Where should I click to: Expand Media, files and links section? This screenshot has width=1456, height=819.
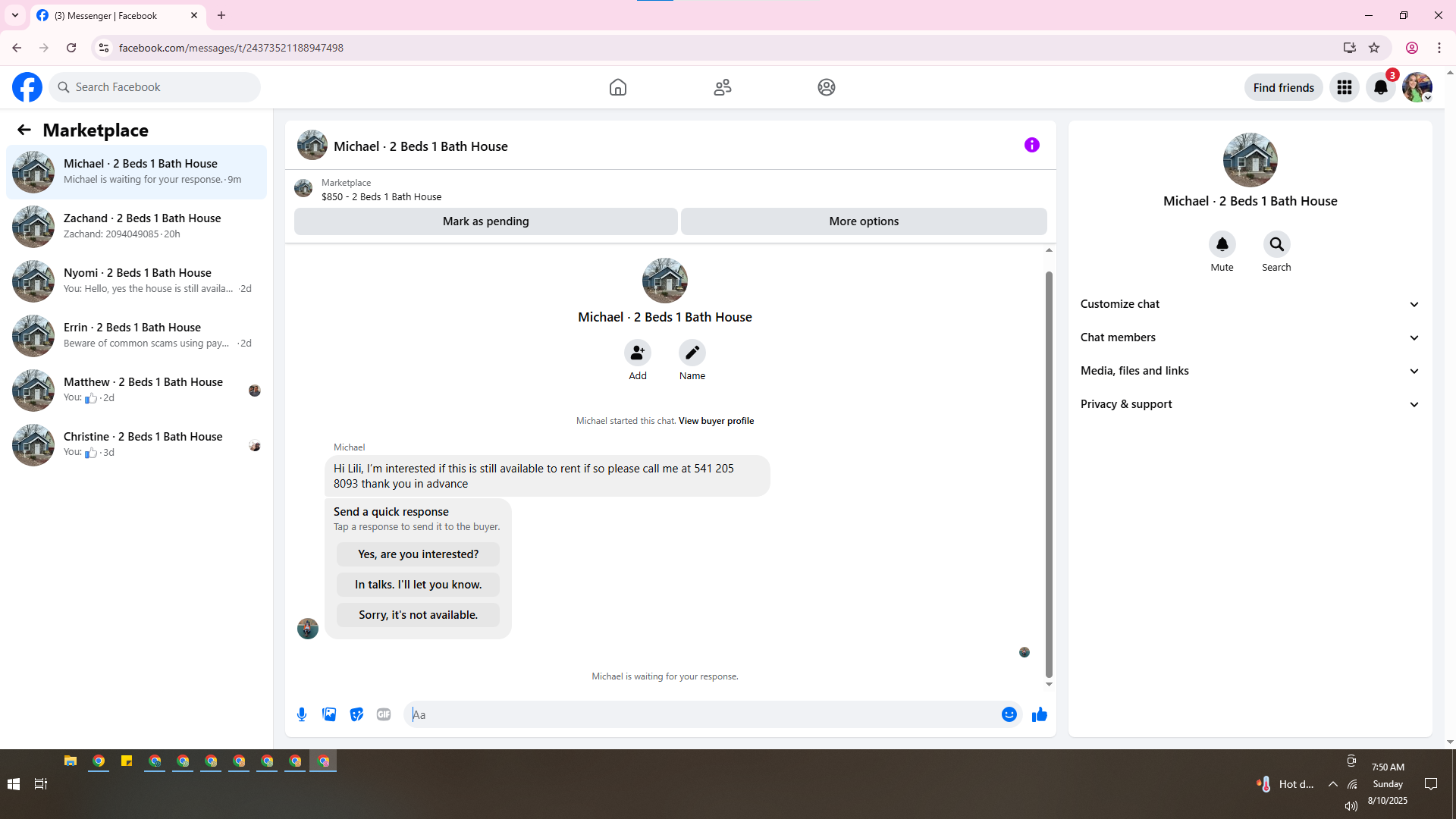tap(1250, 371)
